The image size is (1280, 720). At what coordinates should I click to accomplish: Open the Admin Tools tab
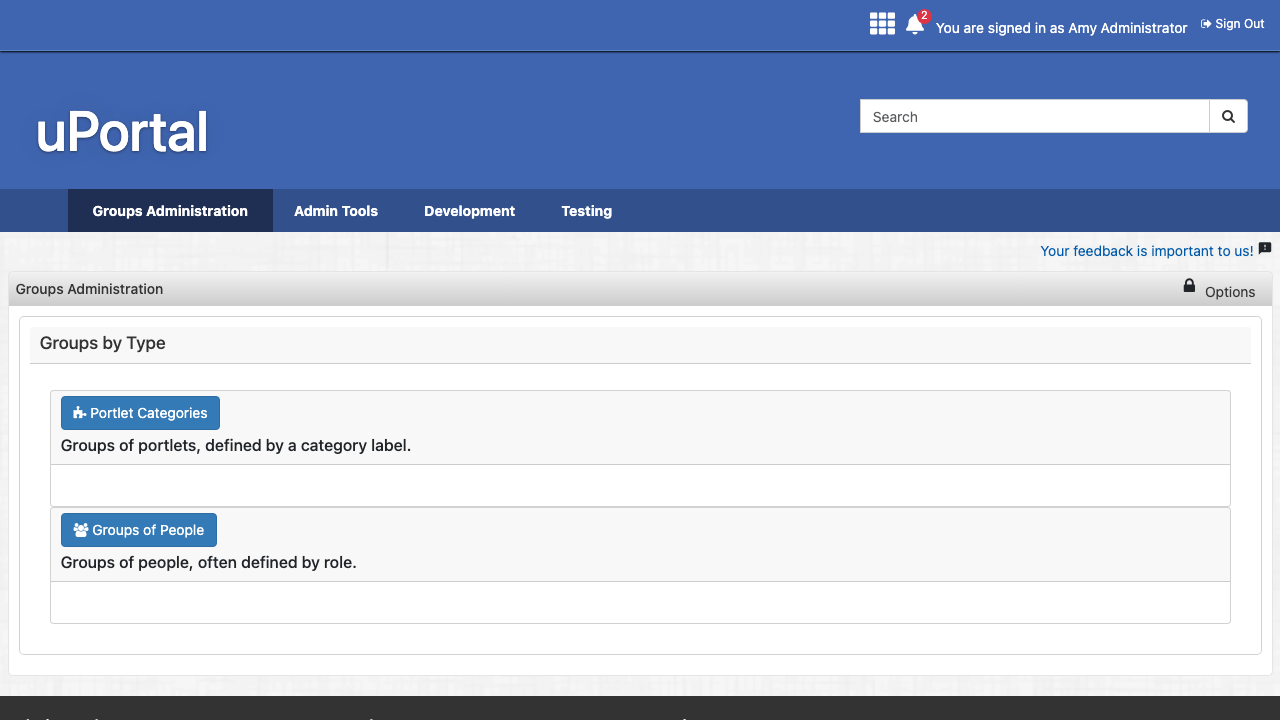click(x=336, y=211)
